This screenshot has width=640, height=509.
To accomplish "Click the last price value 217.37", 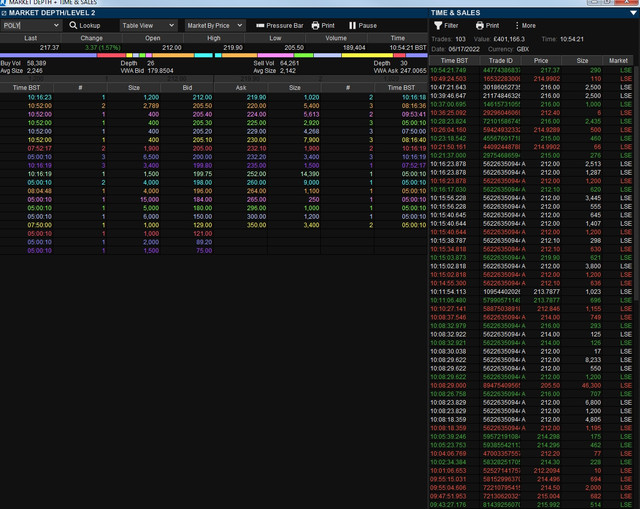I will [x=49, y=48].
